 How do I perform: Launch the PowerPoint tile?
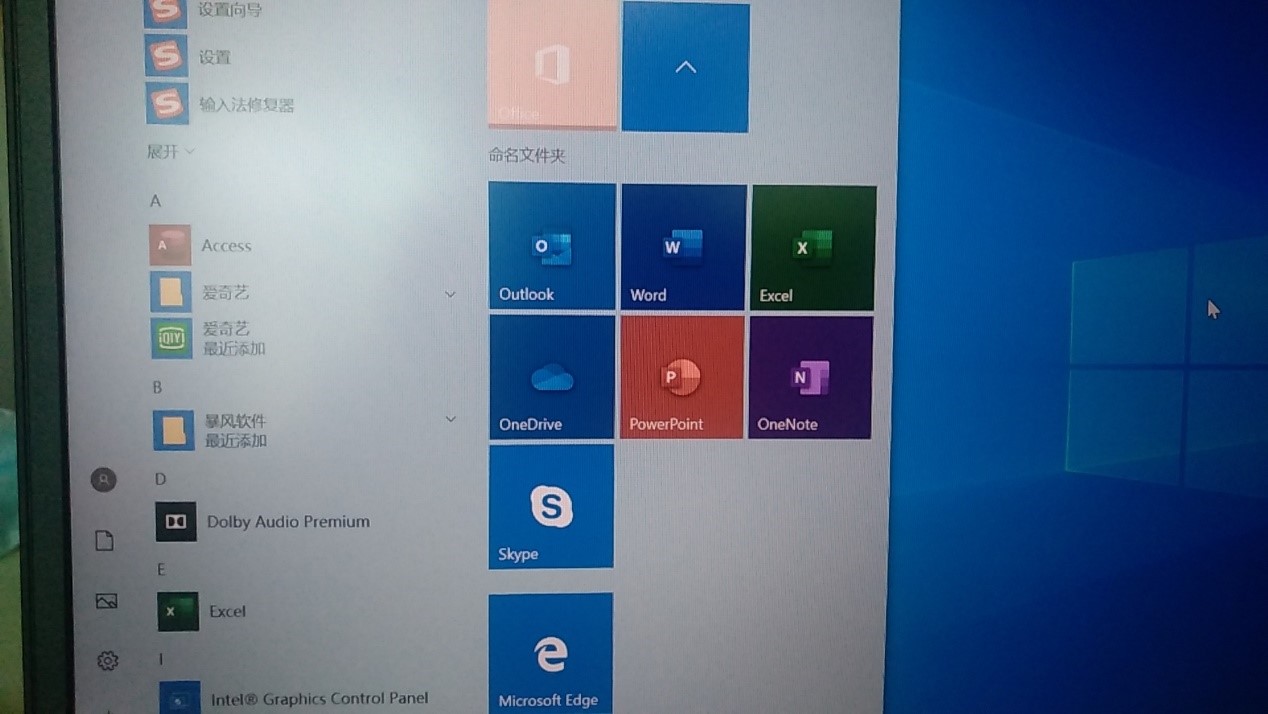click(682, 377)
